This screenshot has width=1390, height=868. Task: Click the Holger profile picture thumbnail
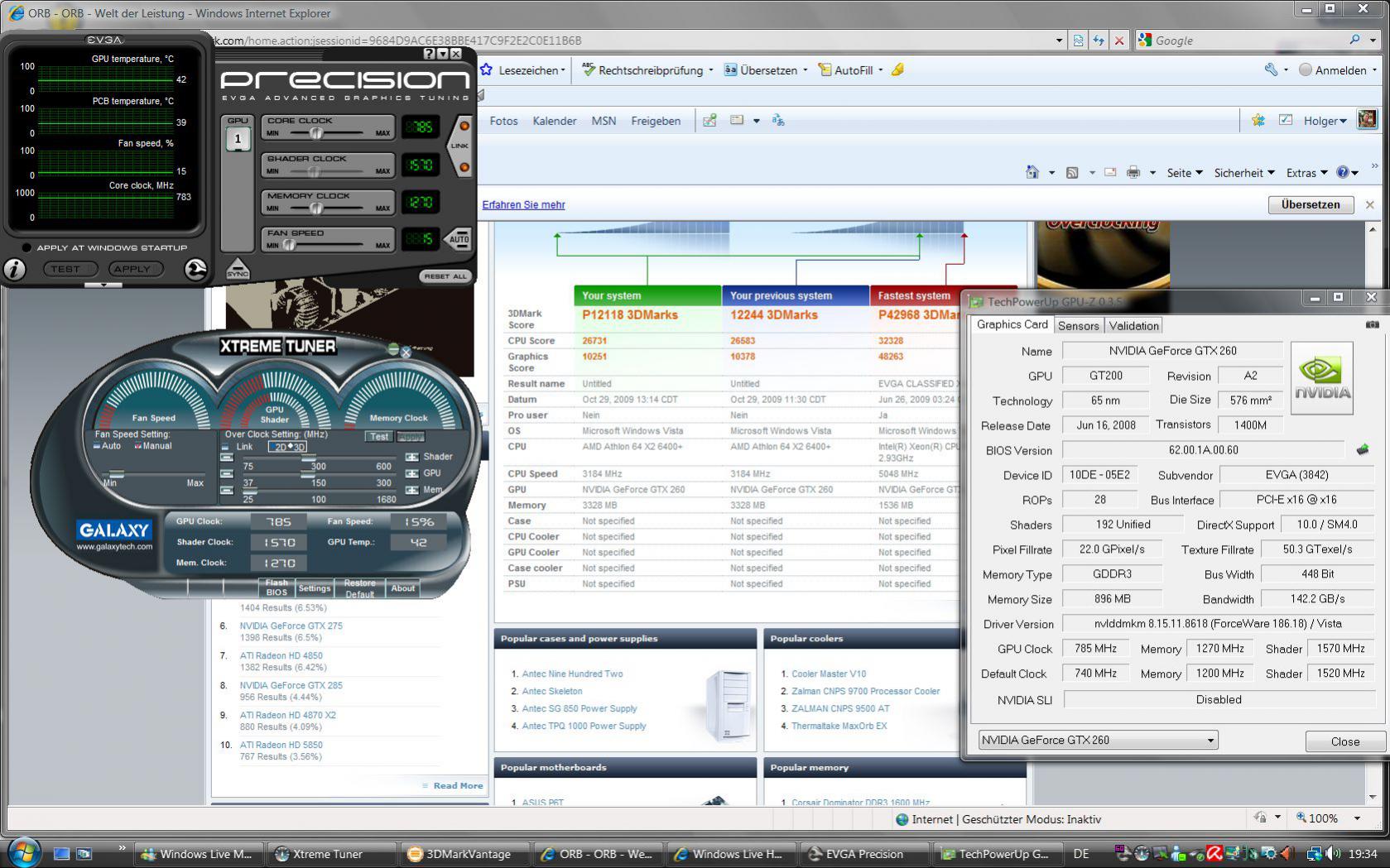pyautogui.click(x=1367, y=120)
